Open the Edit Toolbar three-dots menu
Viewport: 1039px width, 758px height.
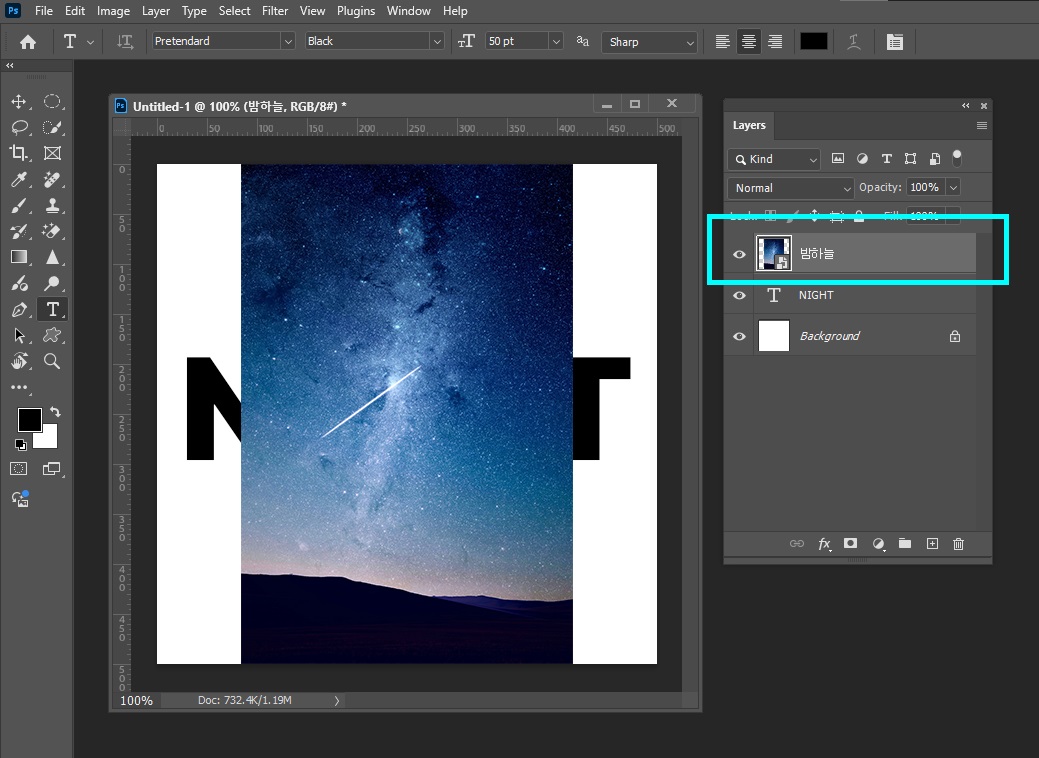[19, 388]
